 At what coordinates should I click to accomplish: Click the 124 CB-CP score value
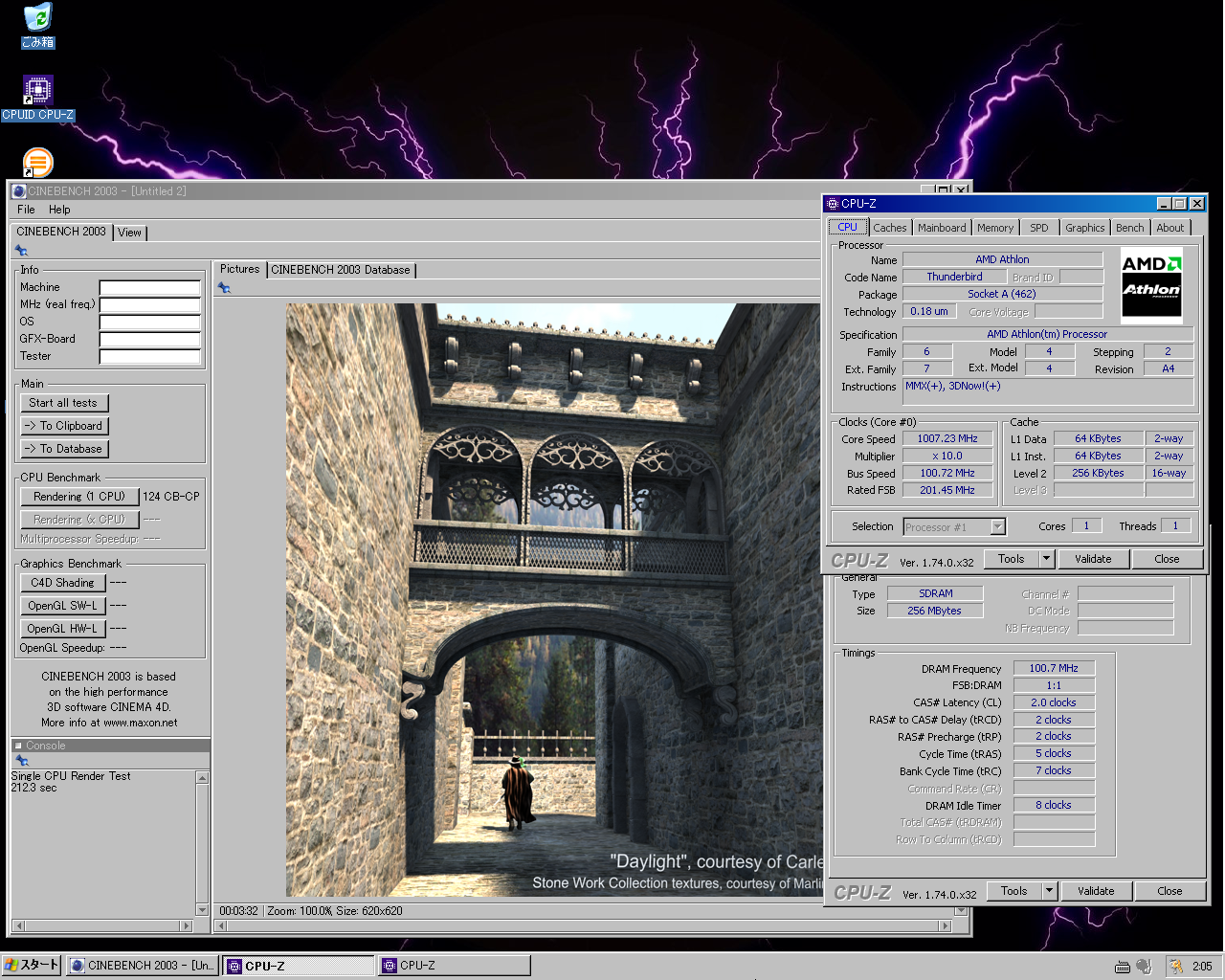[171, 497]
